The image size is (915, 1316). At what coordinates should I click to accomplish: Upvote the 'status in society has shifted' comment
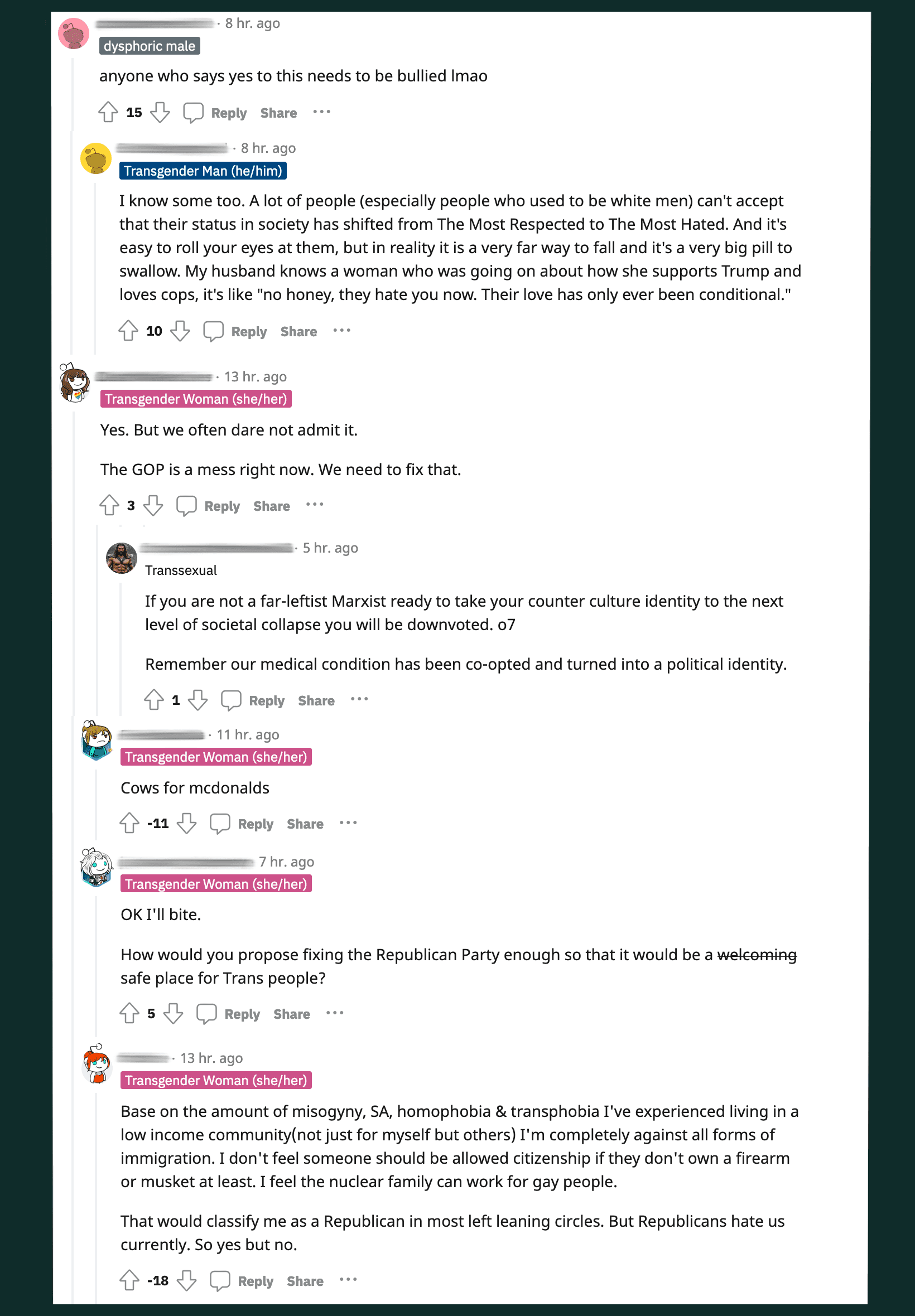[x=128, y=331]
